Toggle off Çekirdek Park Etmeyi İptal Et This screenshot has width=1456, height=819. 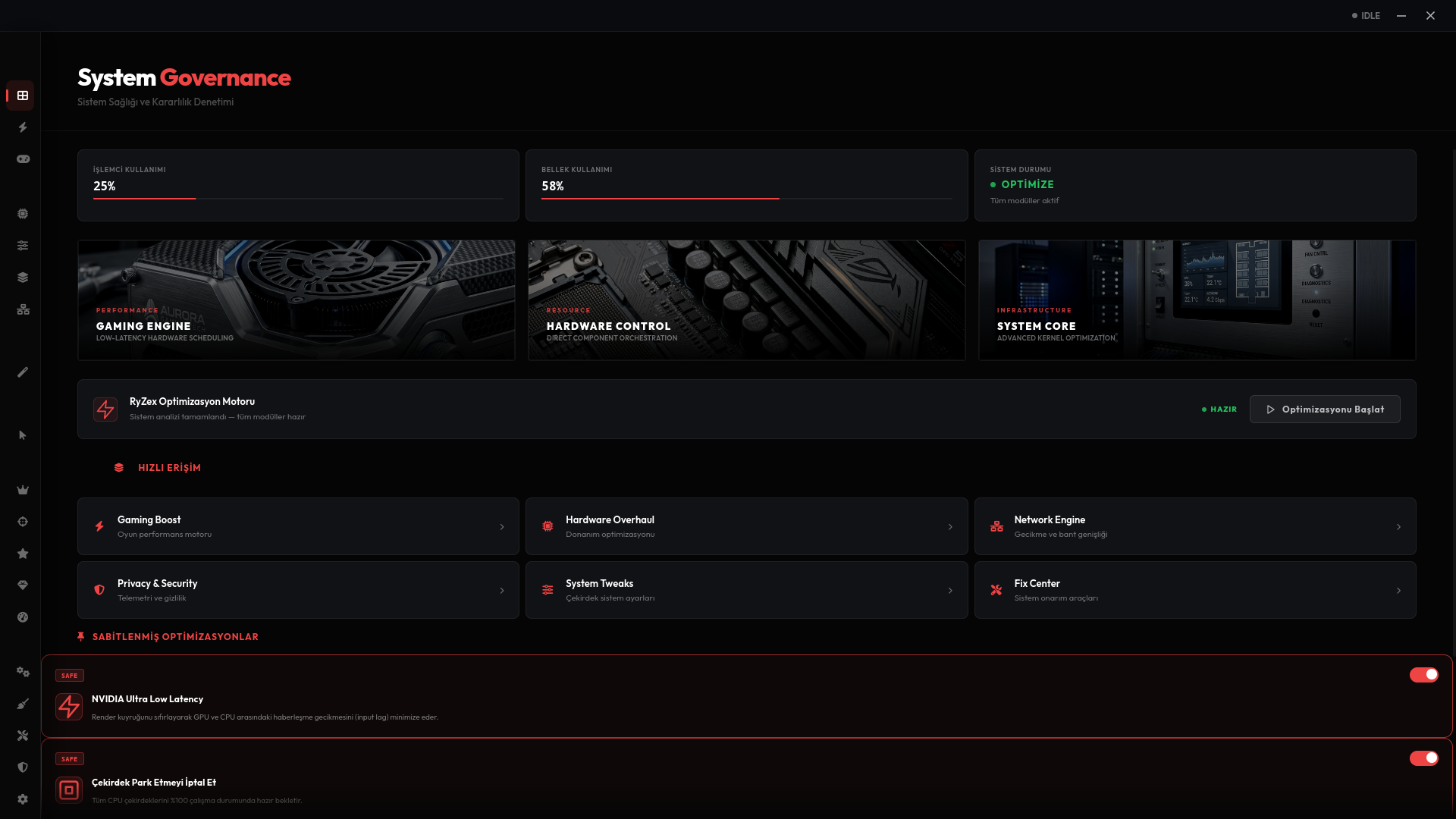pyautogui.click(x=1423, y=758)
